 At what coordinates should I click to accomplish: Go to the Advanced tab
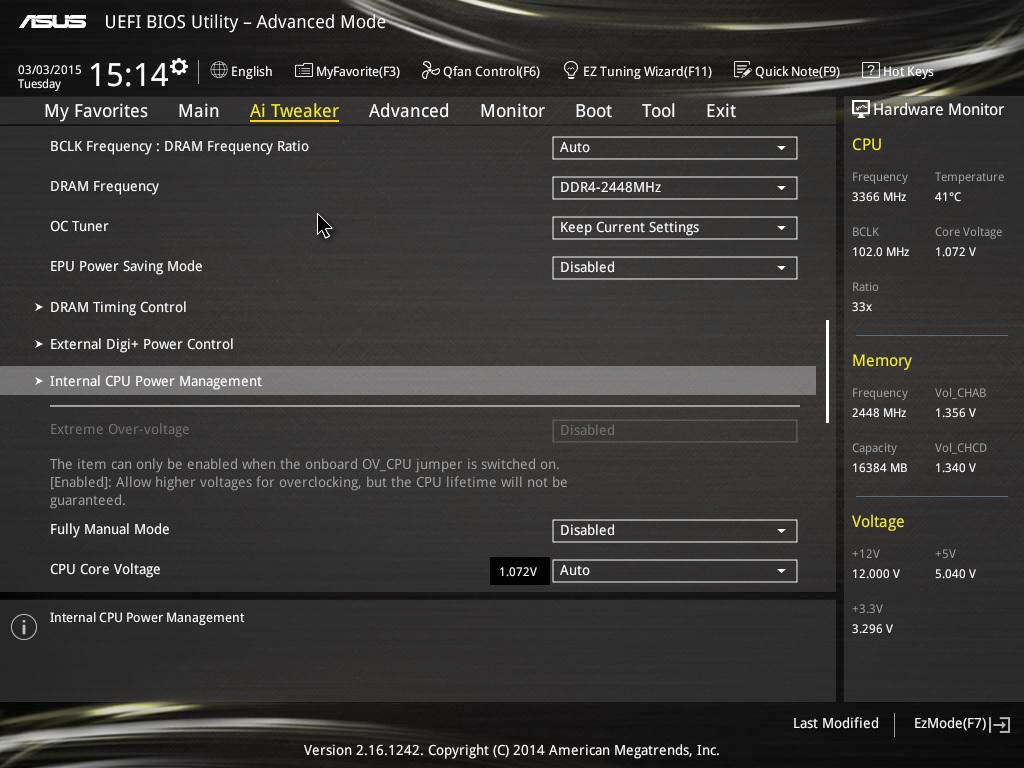(409, 111)
